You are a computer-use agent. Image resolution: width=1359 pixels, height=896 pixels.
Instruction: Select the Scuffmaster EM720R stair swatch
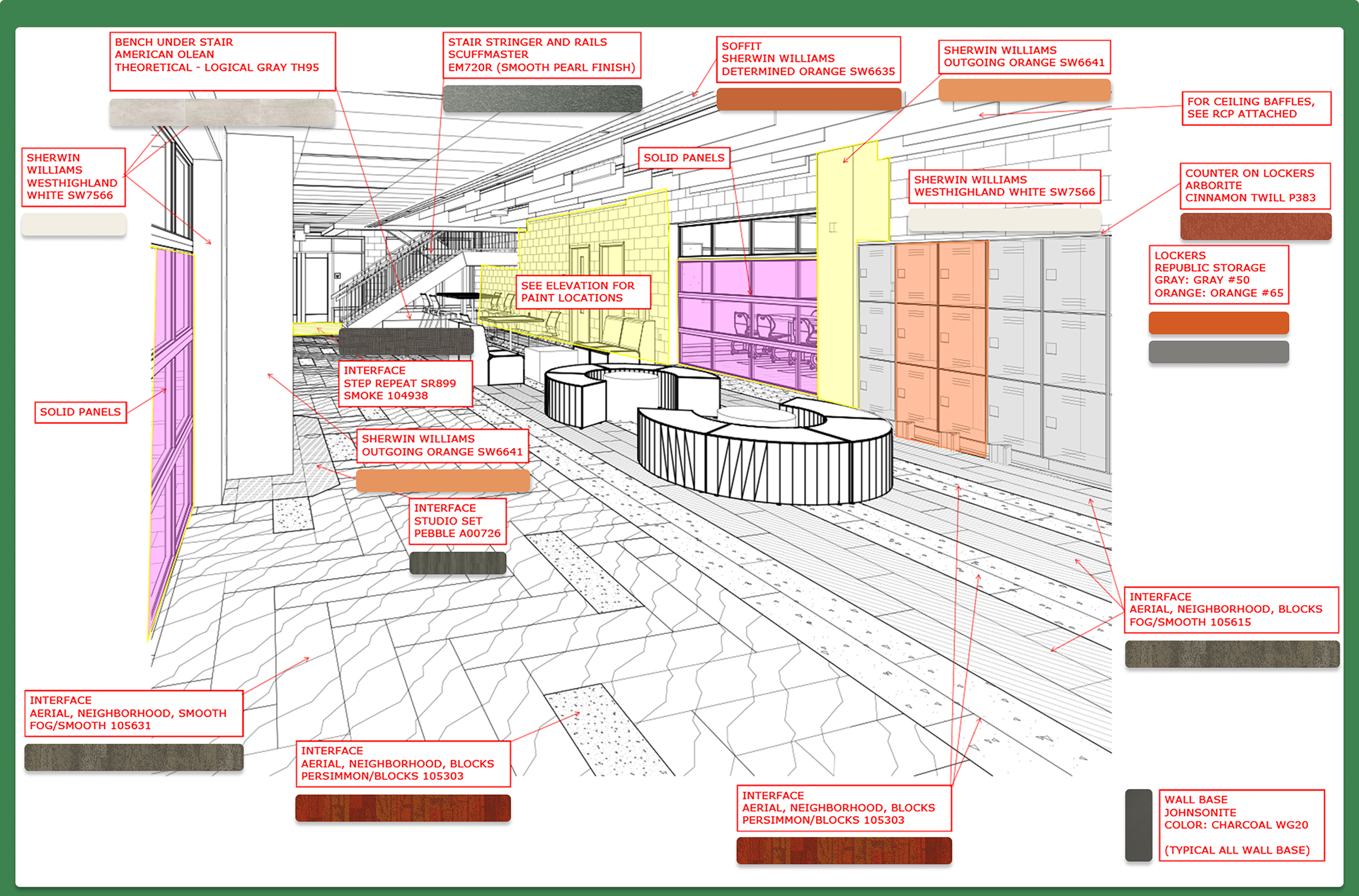(542, 98)
